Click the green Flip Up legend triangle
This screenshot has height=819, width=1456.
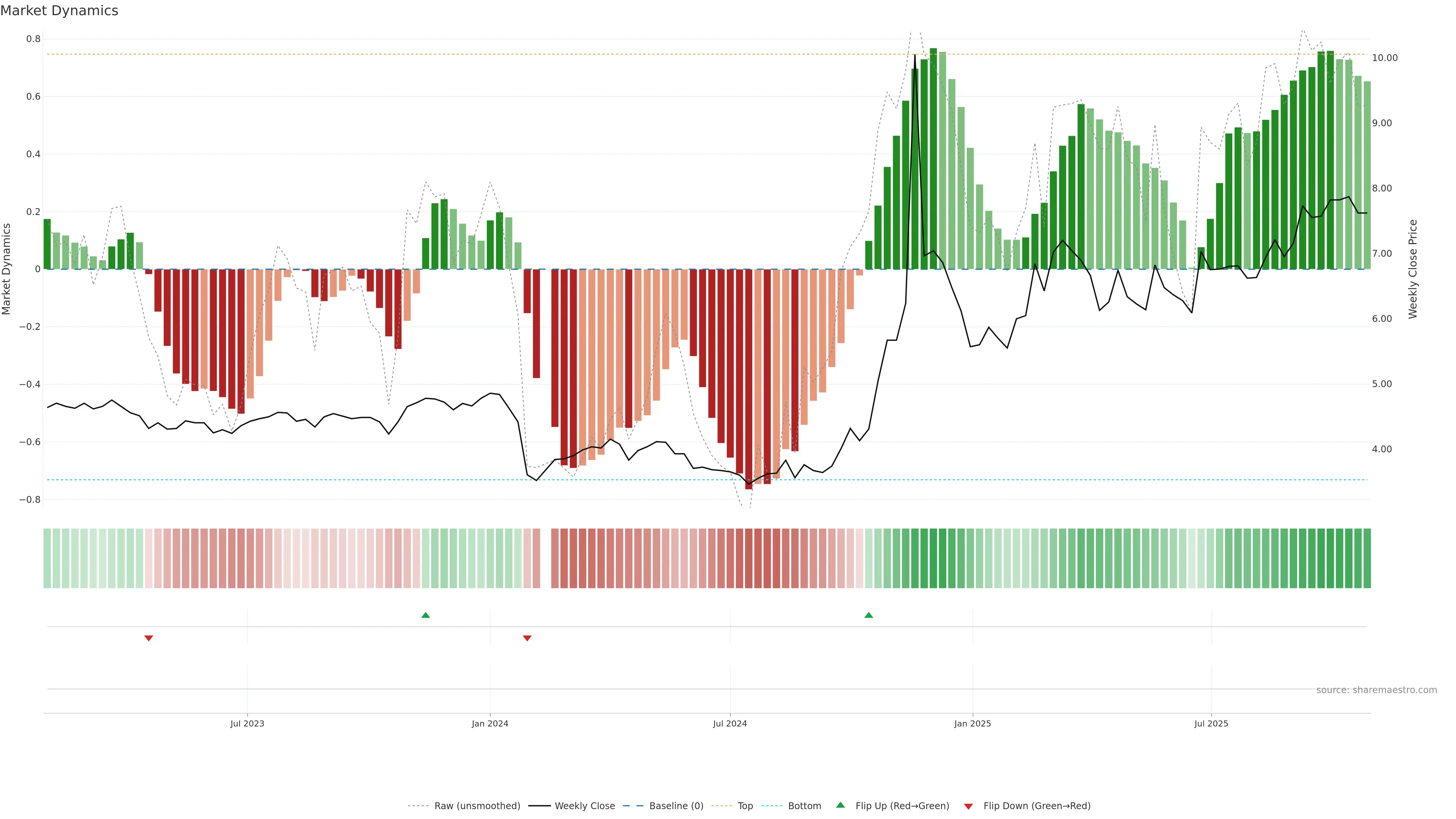841,805
